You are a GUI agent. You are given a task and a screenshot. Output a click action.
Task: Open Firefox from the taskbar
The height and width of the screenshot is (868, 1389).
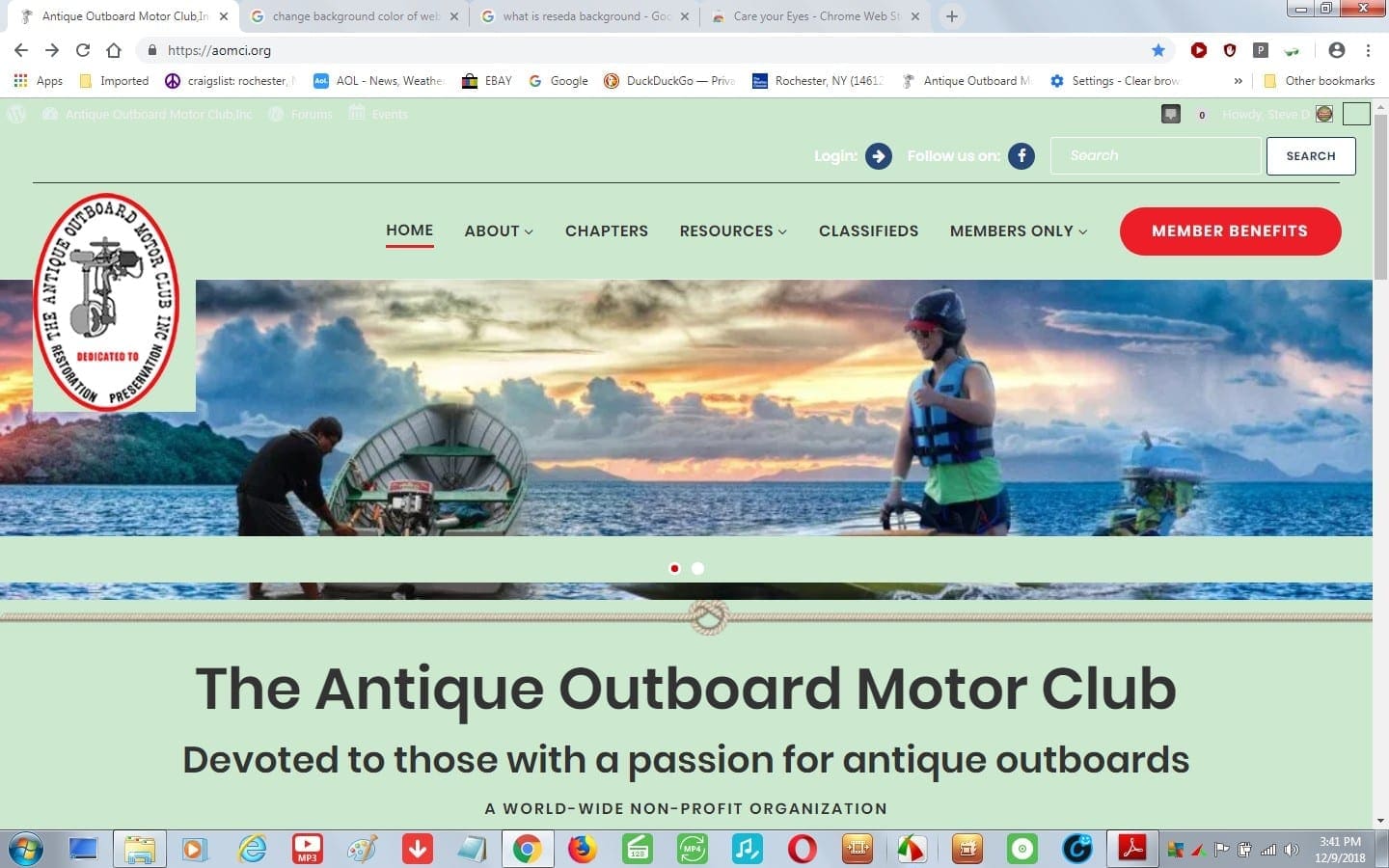[x=582, y=849]
